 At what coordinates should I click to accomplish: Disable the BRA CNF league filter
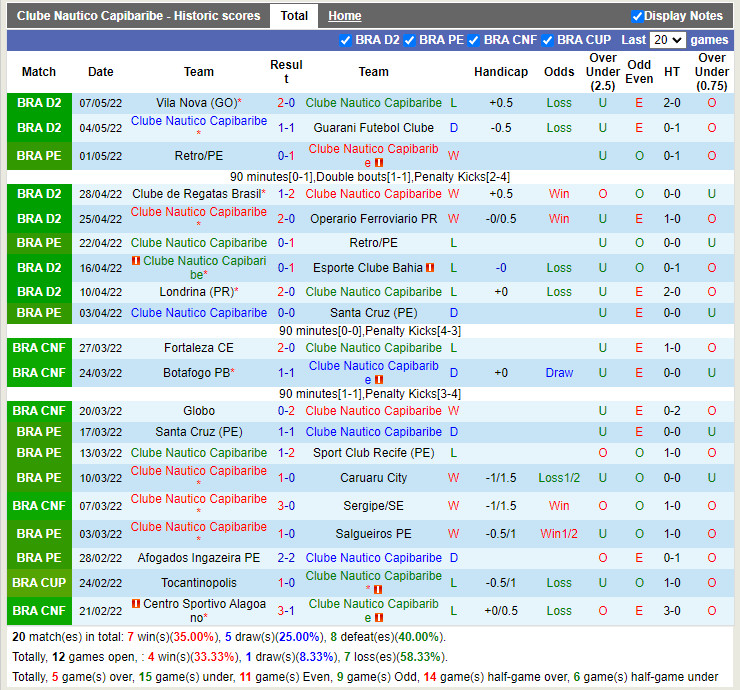click(x=474, y=40)
